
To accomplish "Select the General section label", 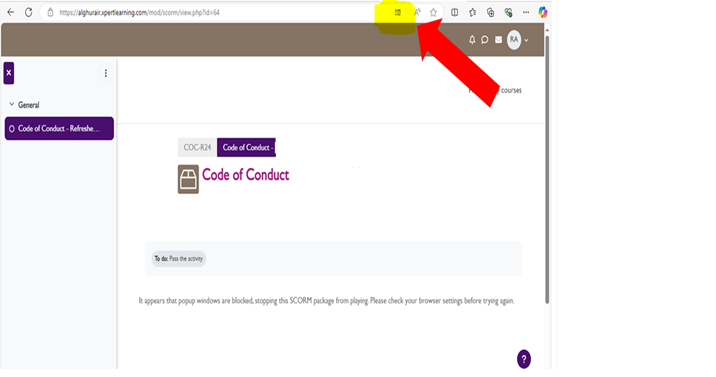I will 28,105.
